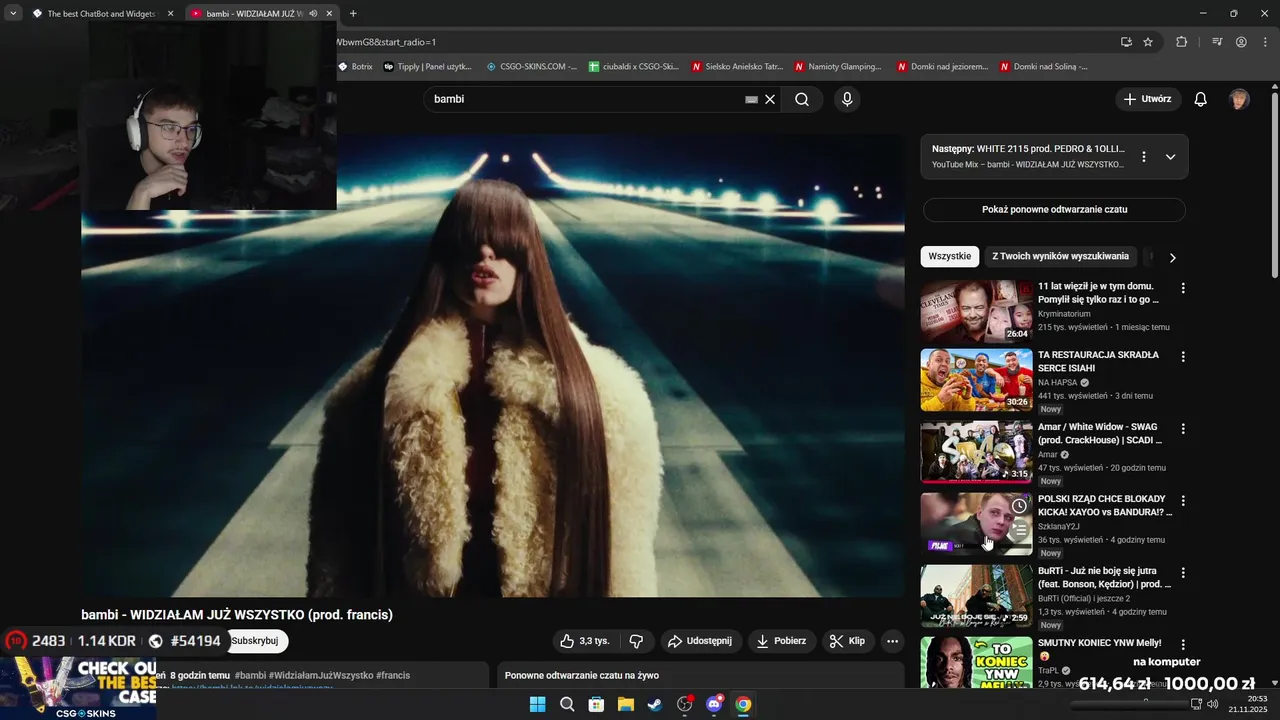Switch to The best ChatBot and Widgets tab
This screenshot has width=1280, height=720.
101,14
